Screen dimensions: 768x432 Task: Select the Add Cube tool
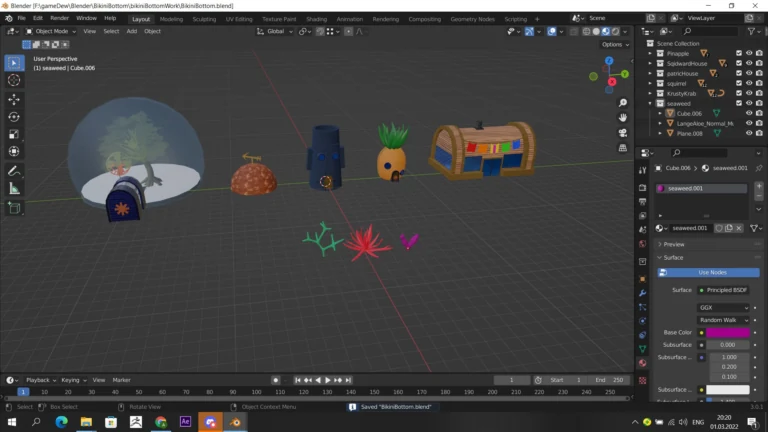pos(14,208)
